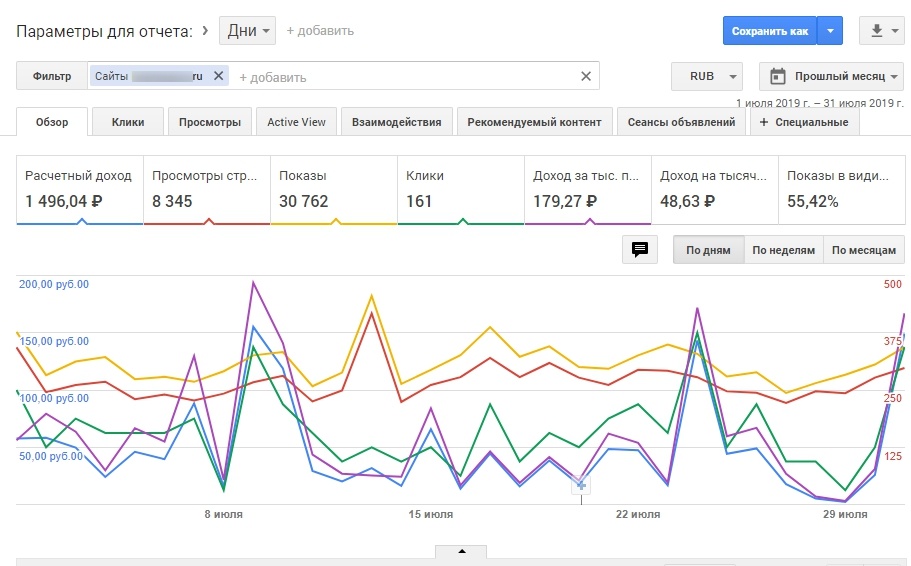Click the download report icon
Image resolution: width=911 pixels, height=566 pixels.
[881, 31]
